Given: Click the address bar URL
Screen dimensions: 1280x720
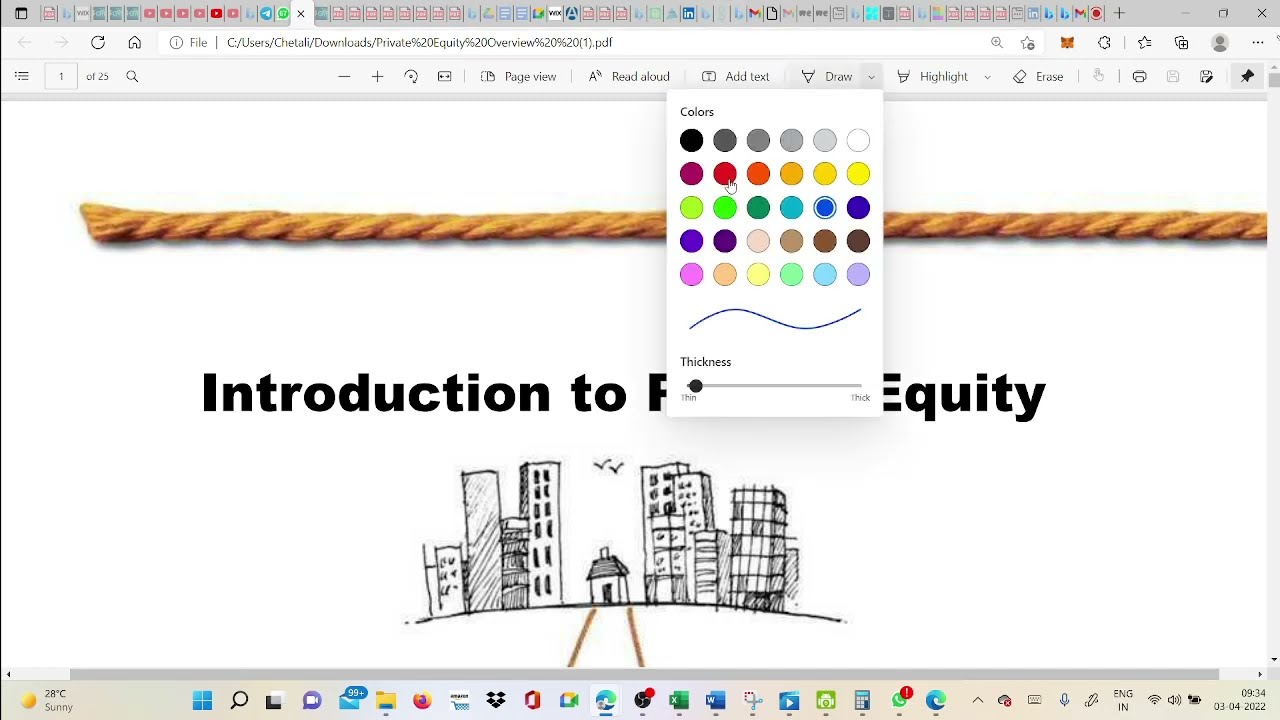Looking at the screenshot, I should [x=419, y=42].
